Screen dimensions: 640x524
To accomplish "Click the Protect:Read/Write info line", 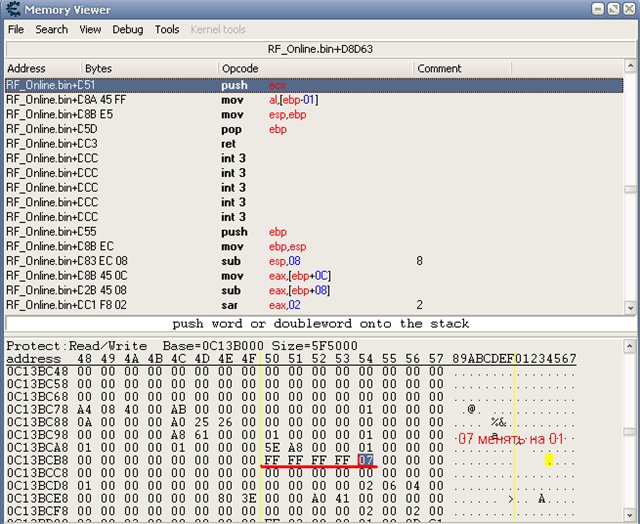I will click(182, 346).
